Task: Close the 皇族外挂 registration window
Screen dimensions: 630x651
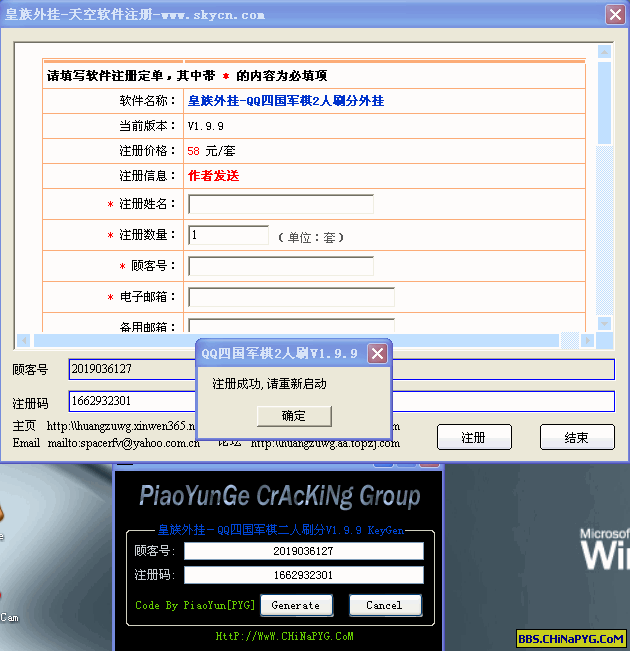Action: 615,15
